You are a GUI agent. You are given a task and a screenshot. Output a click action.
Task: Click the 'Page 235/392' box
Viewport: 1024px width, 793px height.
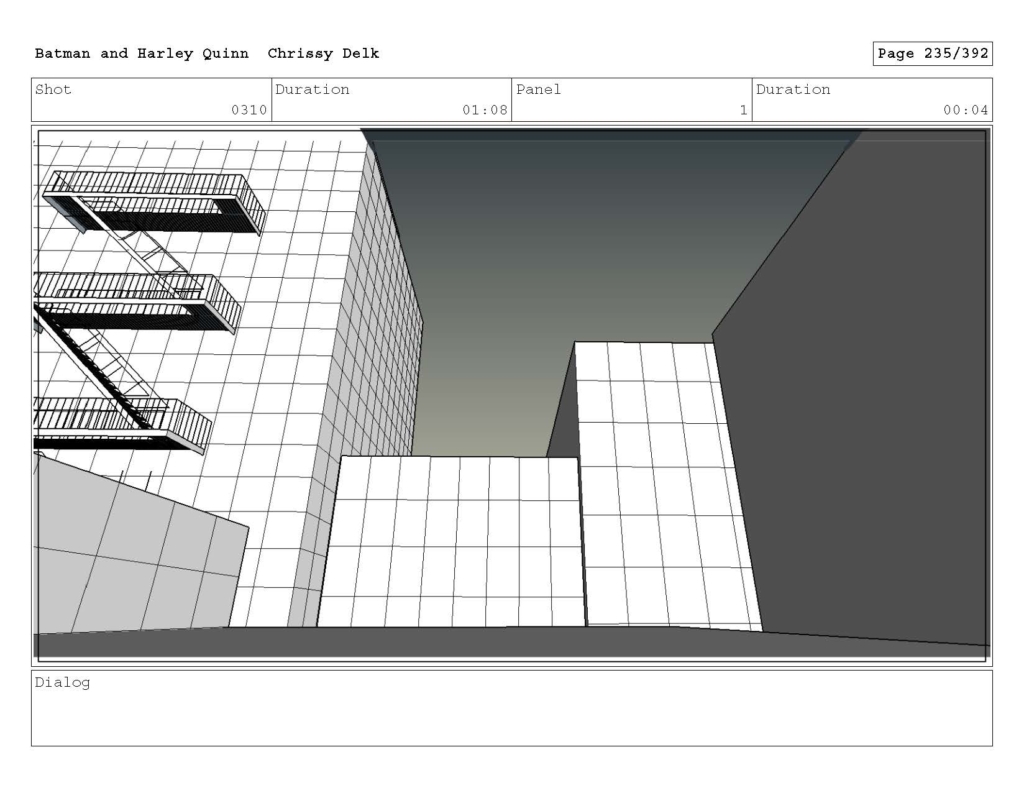(x=933, y=54)
